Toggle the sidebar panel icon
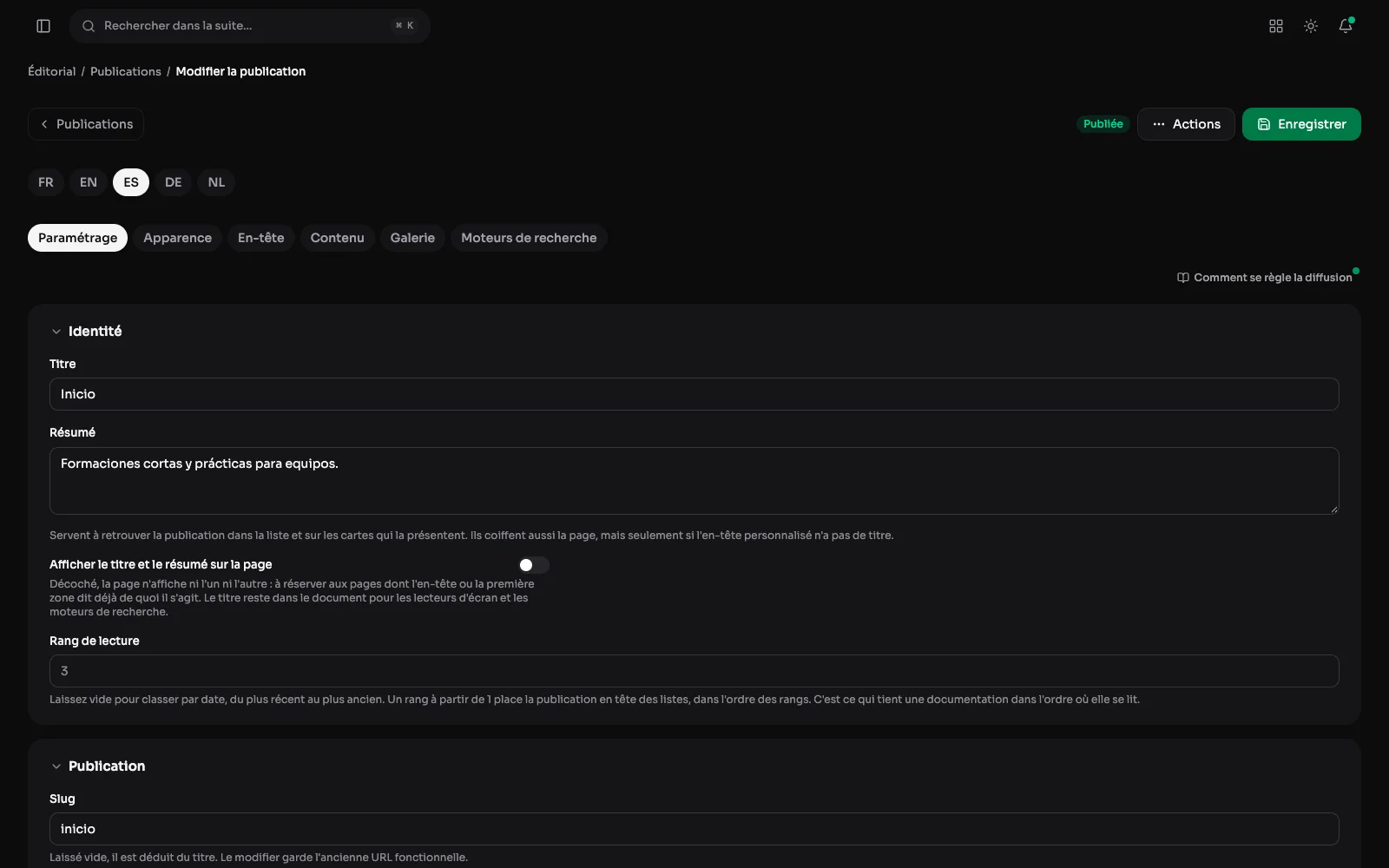Screen dimensions: 1389x868 43,26
